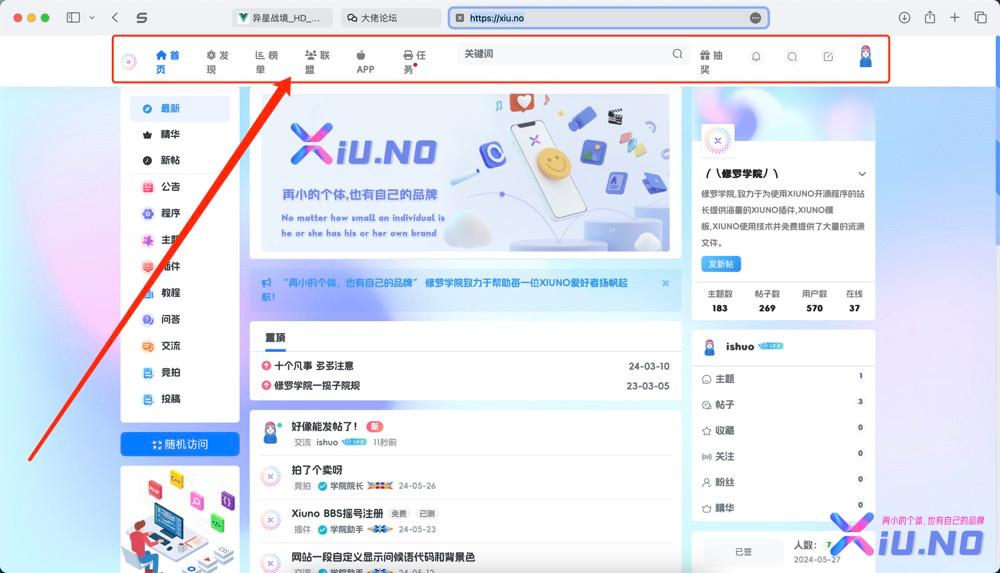Click the 发新帖 new post button
1000x573 pixels.
point(721,264)
